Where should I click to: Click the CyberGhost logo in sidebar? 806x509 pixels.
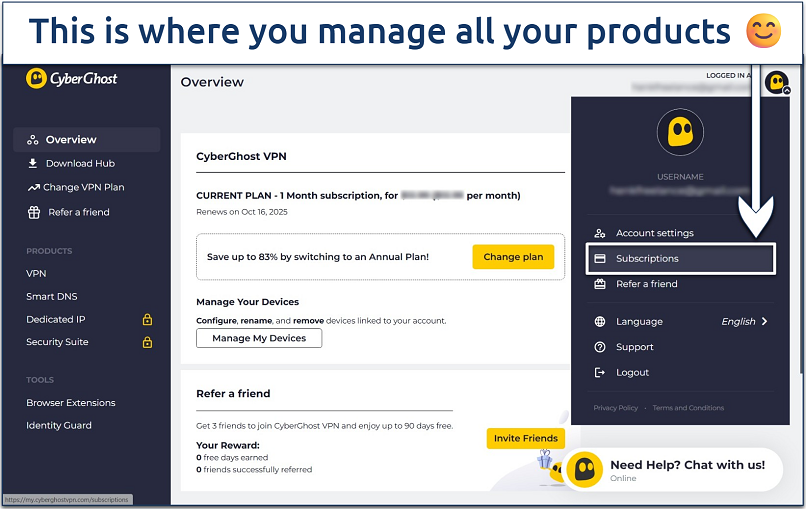tap(71, 79)
